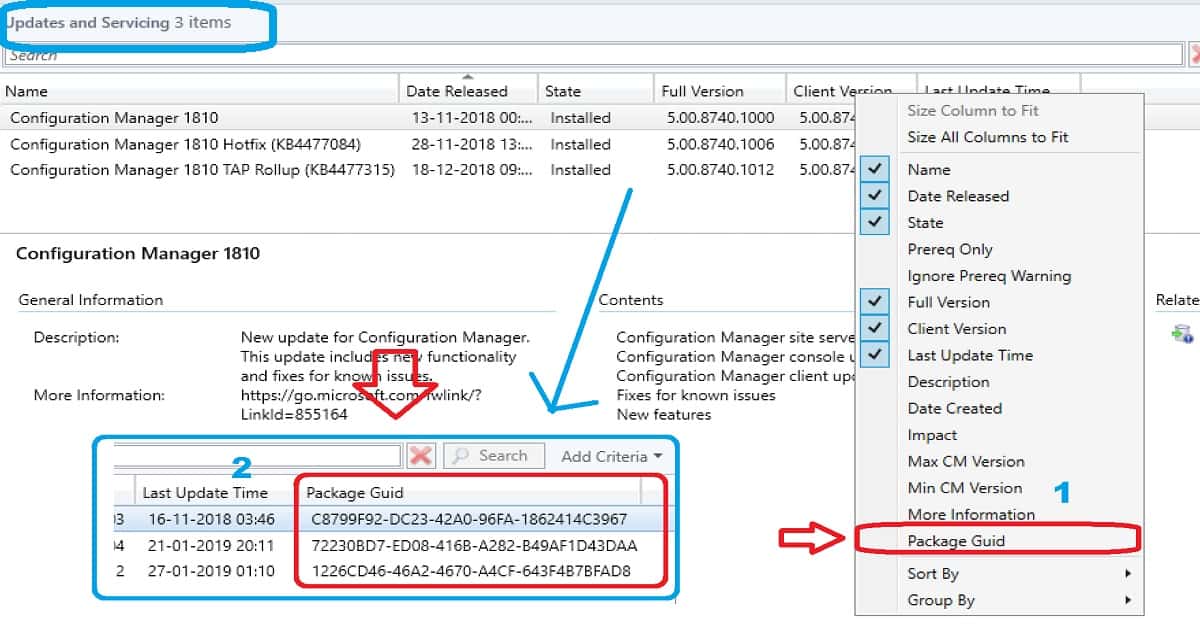
Task: Enable the Ignore Prereq Warning column
Action: click(989, 276)
